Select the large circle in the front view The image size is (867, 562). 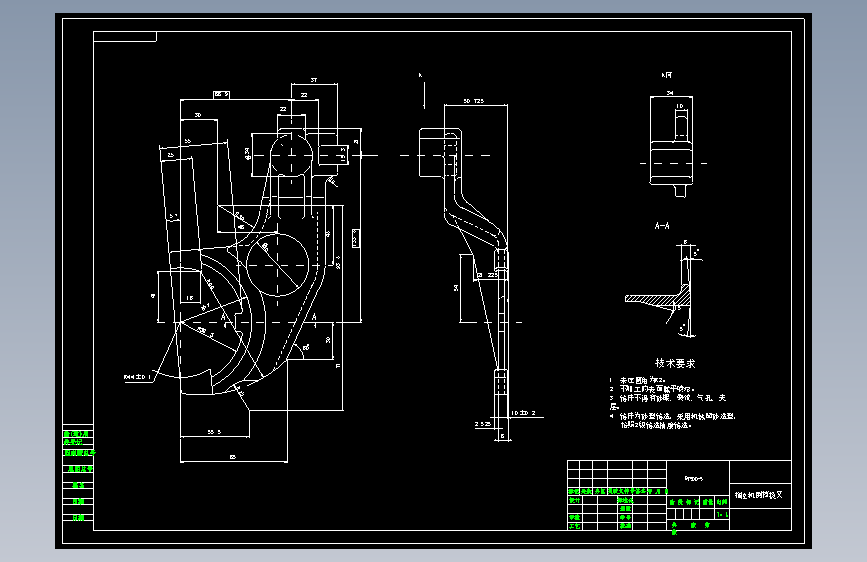[x=277, y=264]
